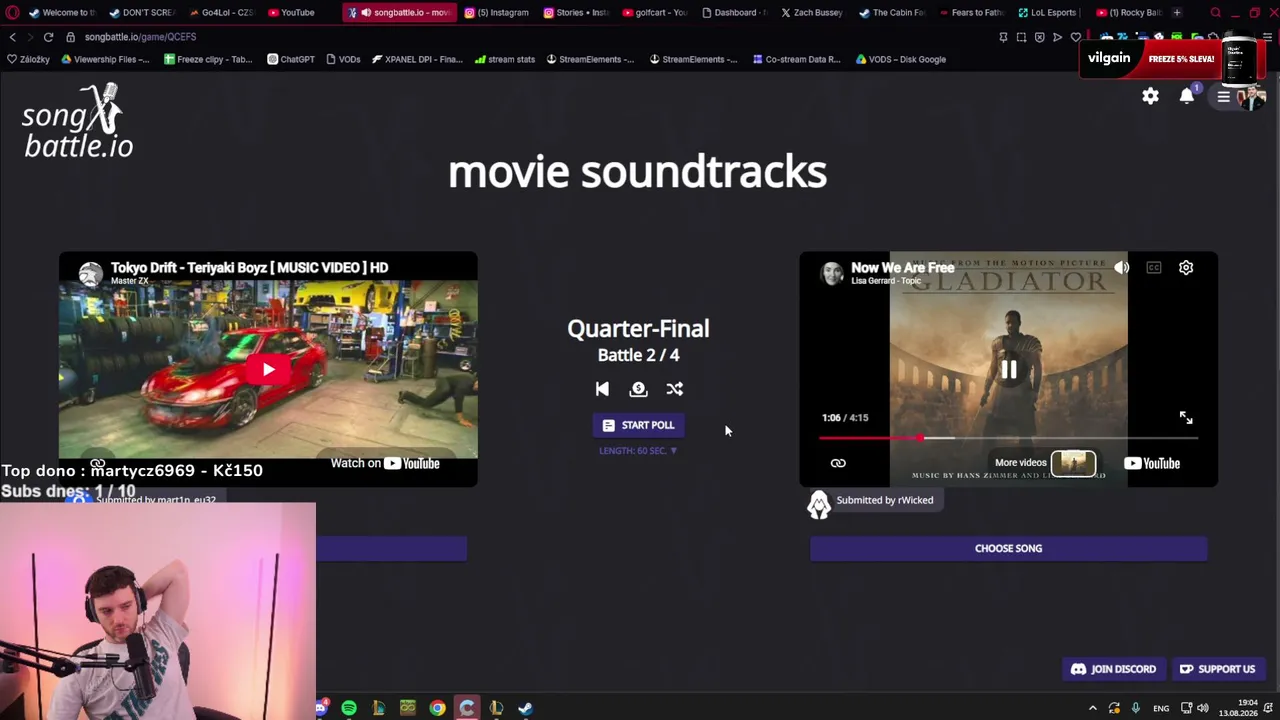This screenshot has height=720, width=1280.
Task: Open the Support Us button
Action: 1217,669
